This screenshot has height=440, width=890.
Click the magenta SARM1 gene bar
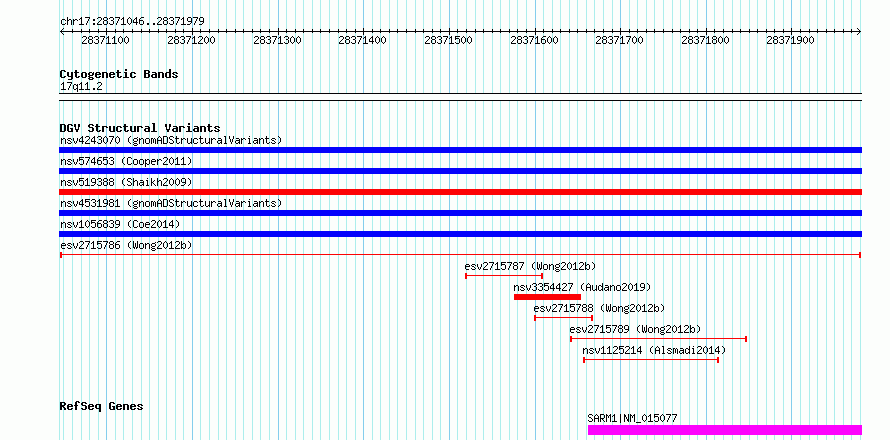point(725,430)
